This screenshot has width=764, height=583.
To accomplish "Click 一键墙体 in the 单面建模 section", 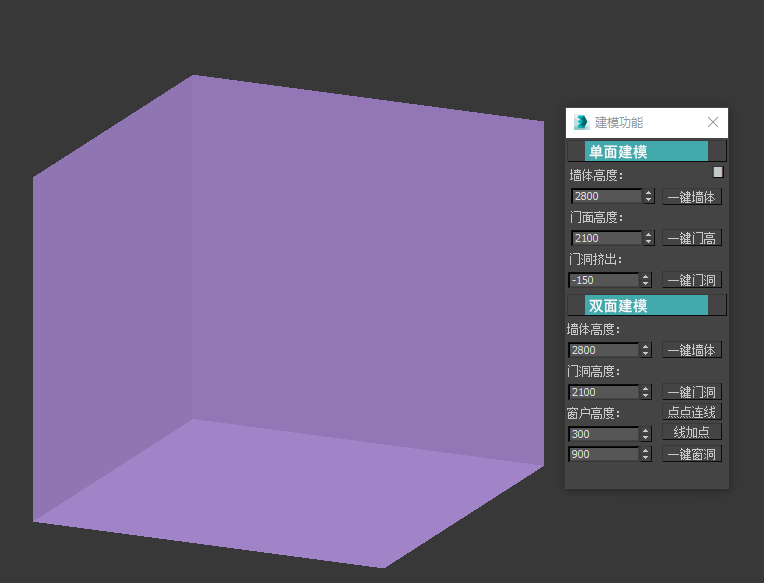I will point(691,197).
